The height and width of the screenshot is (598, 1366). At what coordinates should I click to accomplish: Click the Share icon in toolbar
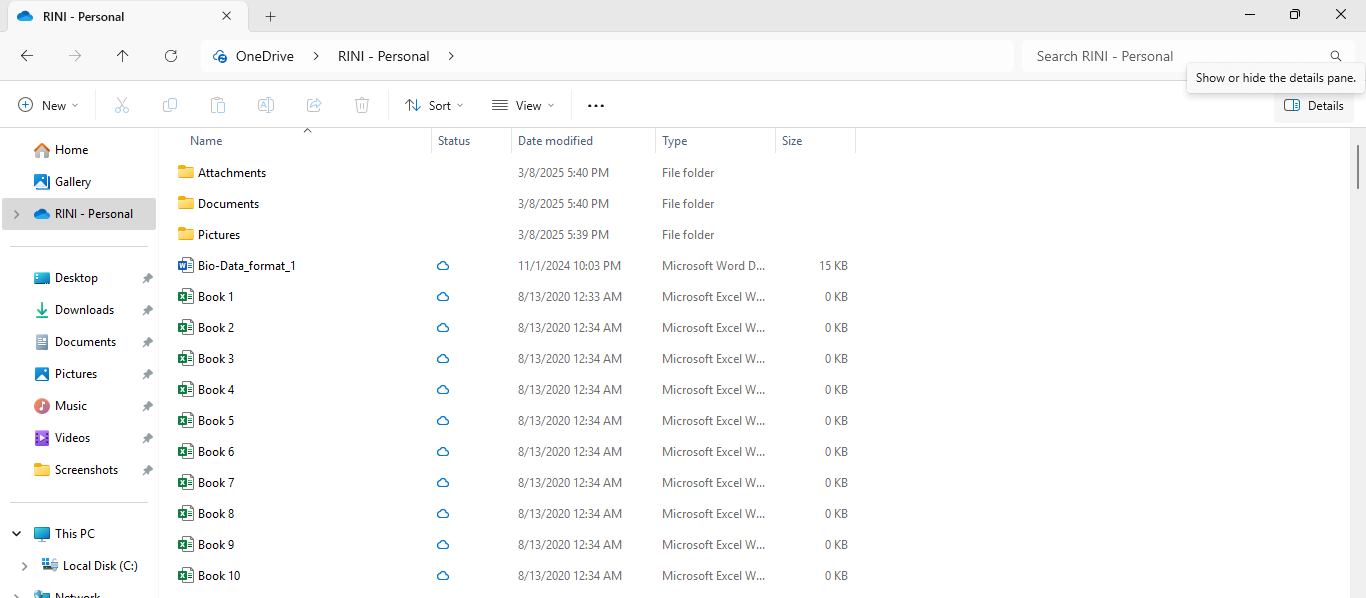(314, 105)
